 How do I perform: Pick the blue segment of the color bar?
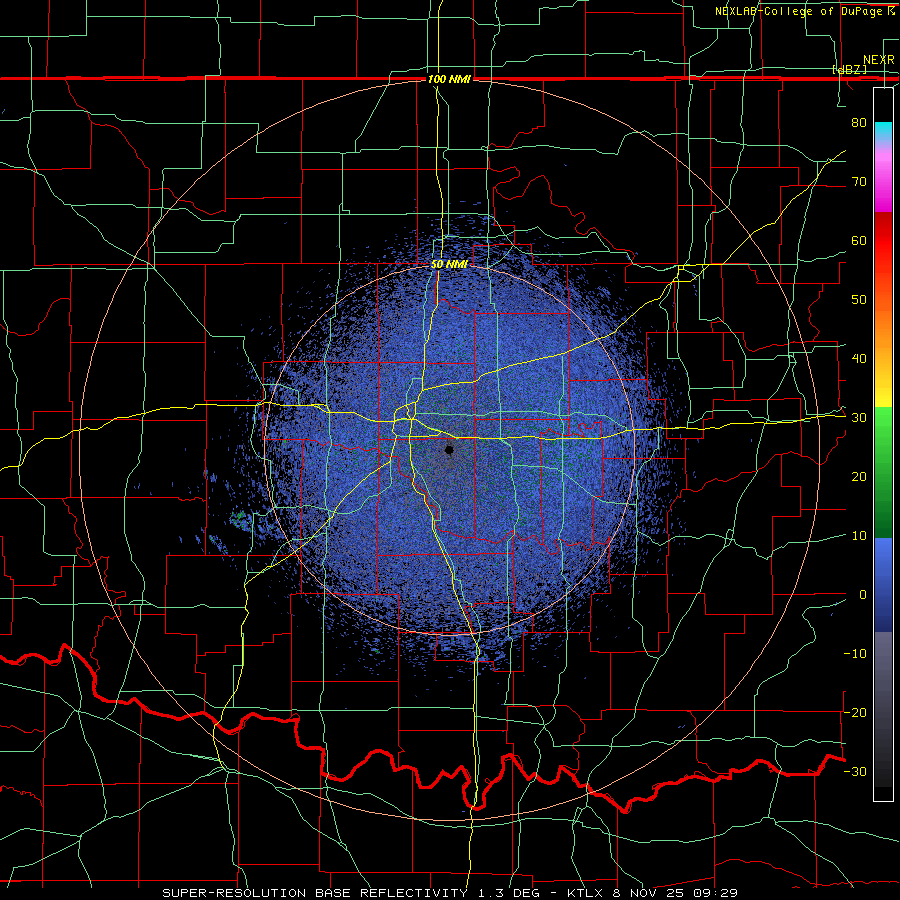click(883, 585)
